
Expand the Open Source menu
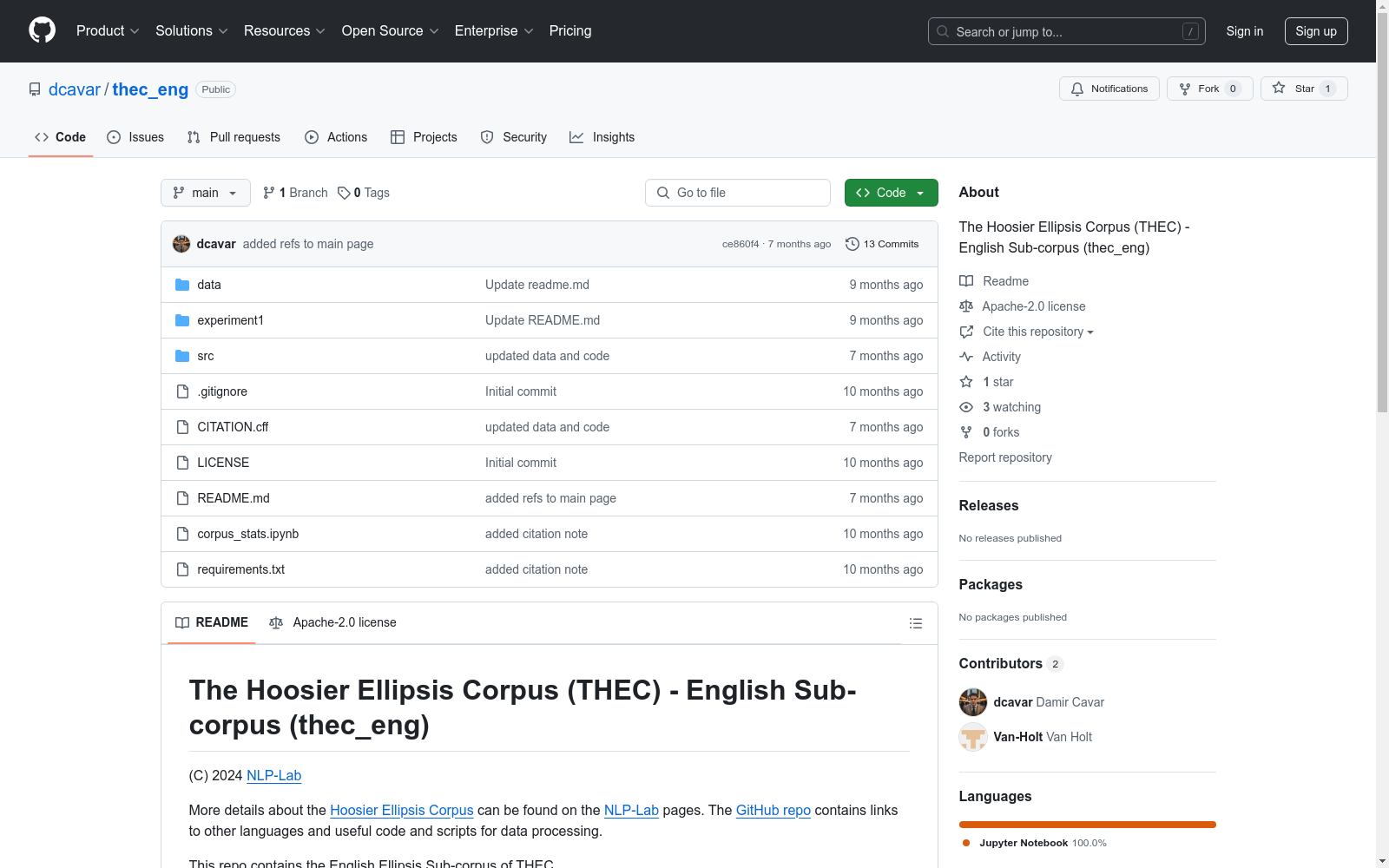coord(391,31)
